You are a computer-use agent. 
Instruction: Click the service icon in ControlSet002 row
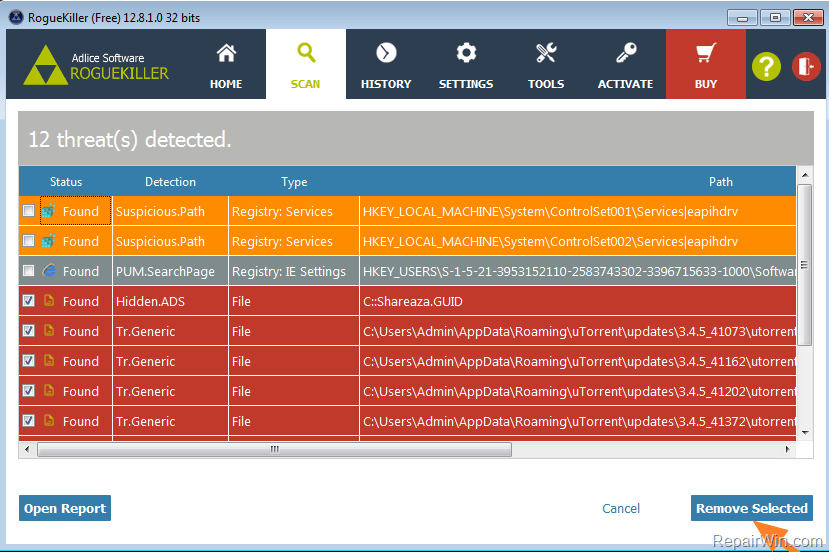(x=49, y=241)
